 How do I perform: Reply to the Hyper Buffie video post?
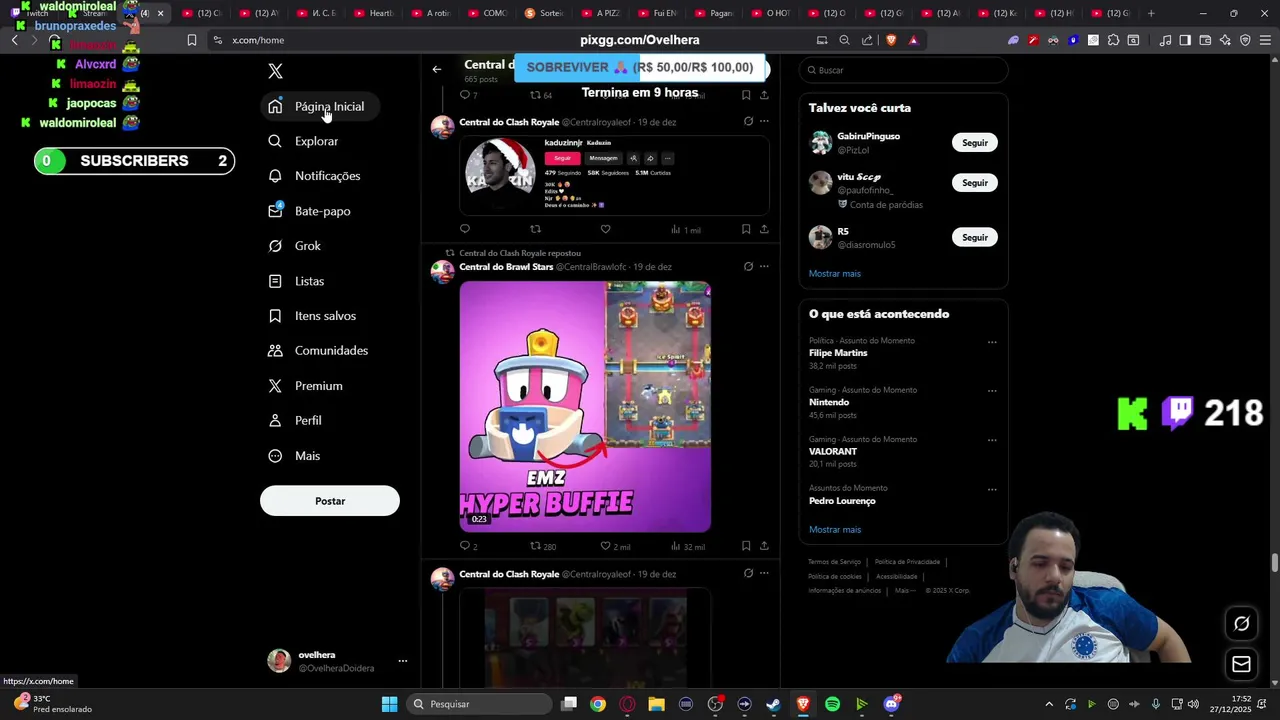coord(464,546)
